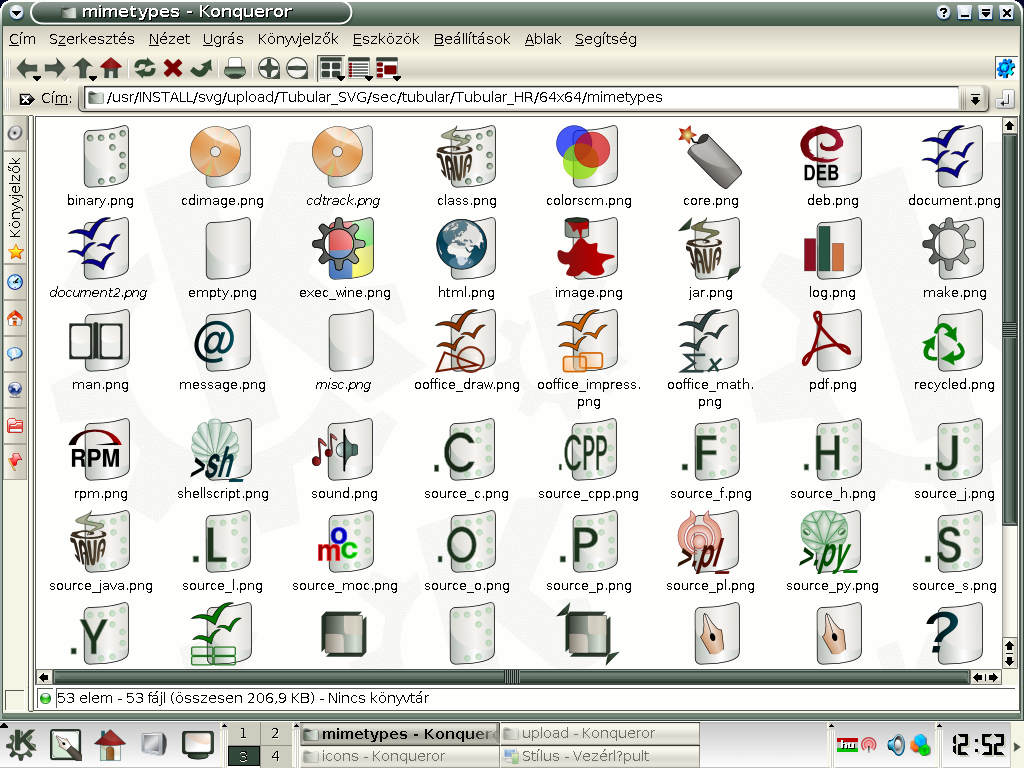
Task: Select the message.png file
Action: pyautogui.click(x=222, y=351)
